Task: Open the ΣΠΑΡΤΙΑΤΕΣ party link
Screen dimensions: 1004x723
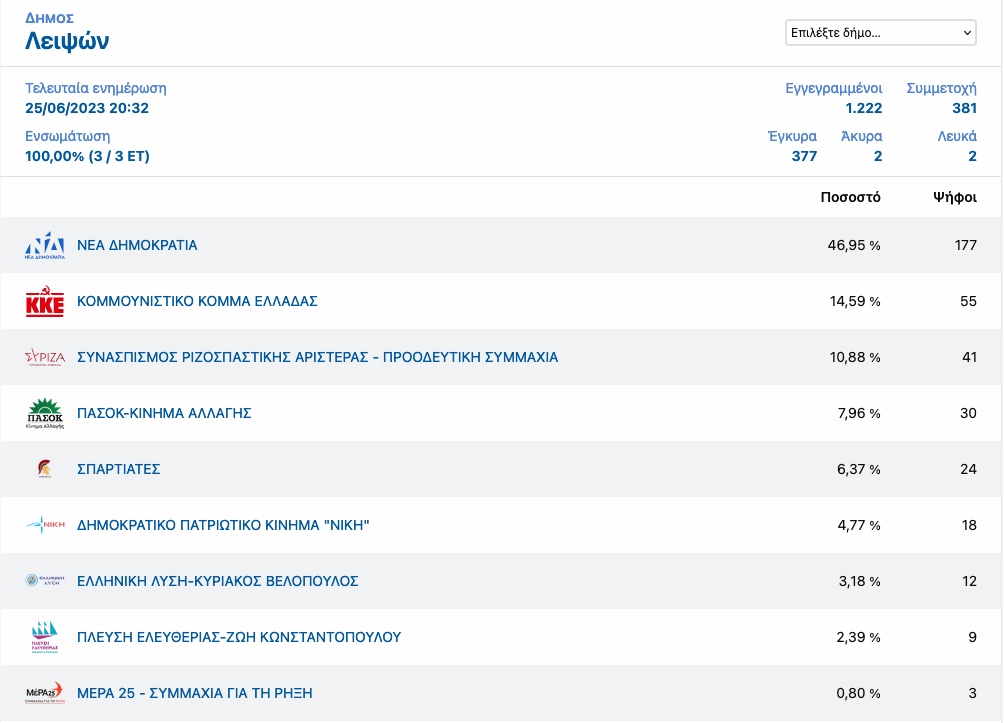Action: [x=118, y=469]
